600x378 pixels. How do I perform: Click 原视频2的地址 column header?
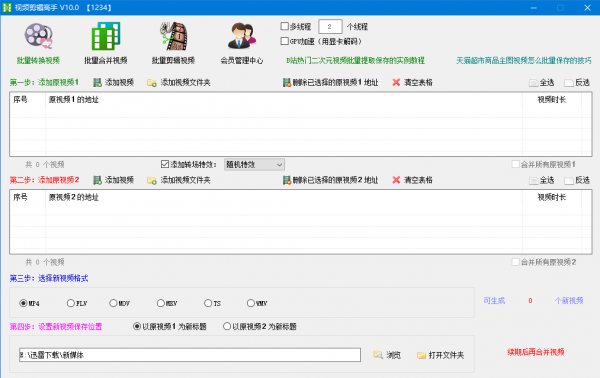point(73,197)
